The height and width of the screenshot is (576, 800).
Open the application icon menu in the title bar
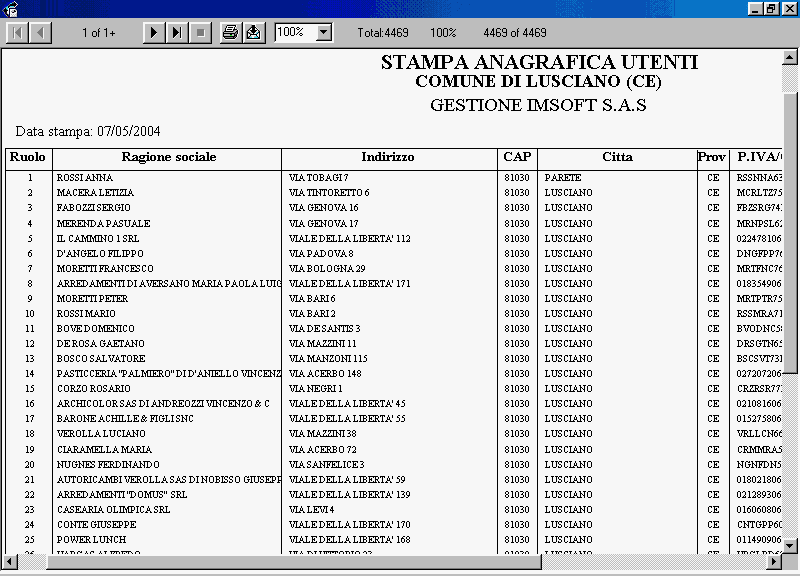pos(10,8)
